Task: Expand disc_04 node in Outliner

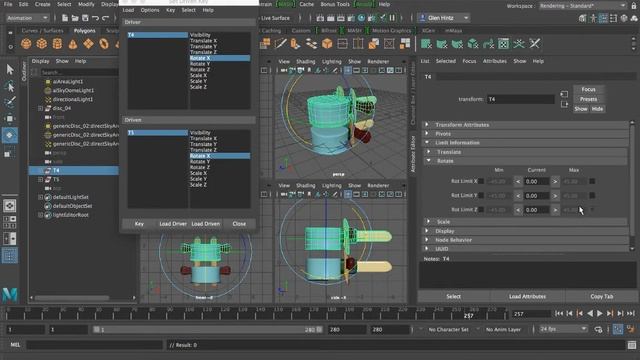Action: [40, 108]
